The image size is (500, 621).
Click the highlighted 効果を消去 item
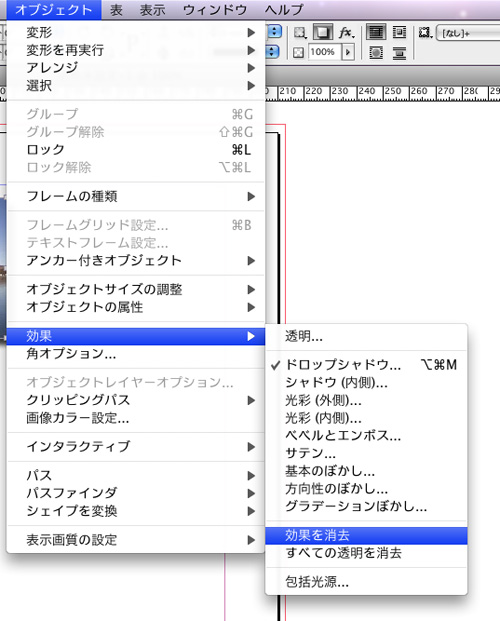pyautogui.click(x=366, y=535)
